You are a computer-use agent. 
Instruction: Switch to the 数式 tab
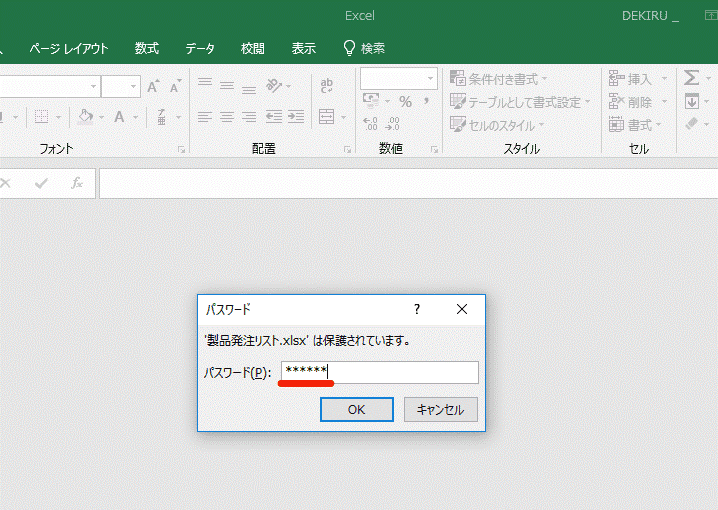click(x=147, y=48)
